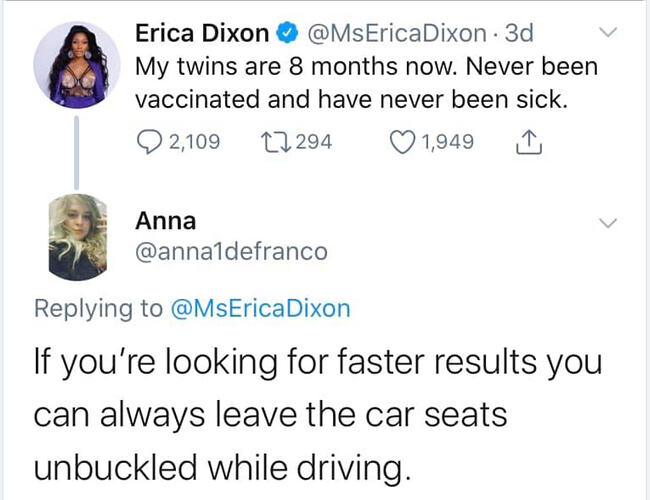Click the blue verified badge
The height and width of the screenshot is (500, 650).
pos(285,33)
